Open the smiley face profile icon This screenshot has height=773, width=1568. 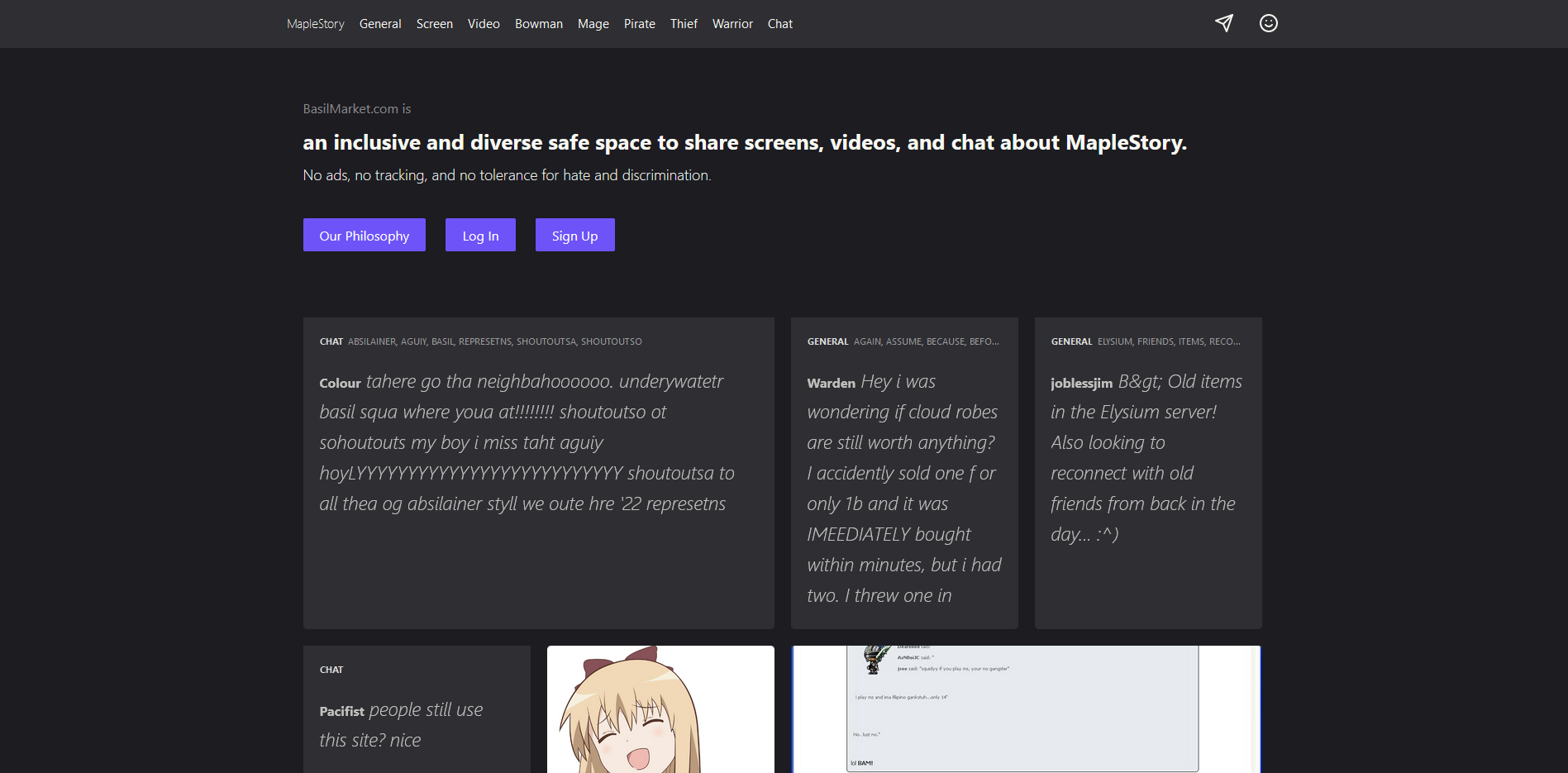[x=1268, y=23]
